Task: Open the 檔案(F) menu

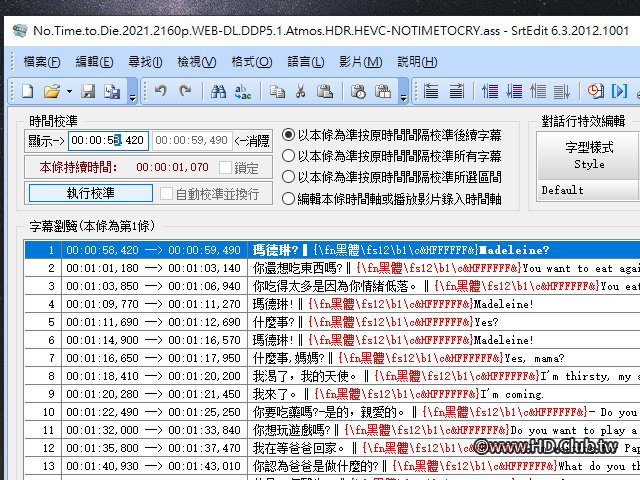Action: pyautogui.click(x=42, y=62)
